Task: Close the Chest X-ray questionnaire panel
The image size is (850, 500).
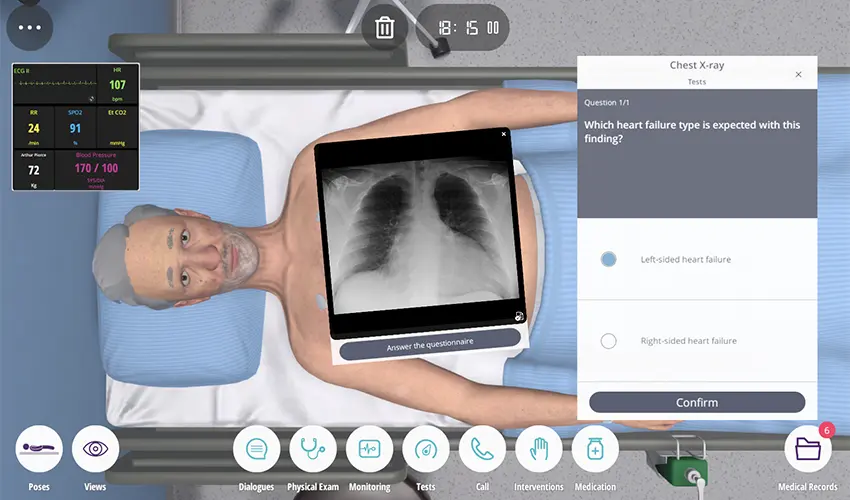Action: tap(799, 74)
